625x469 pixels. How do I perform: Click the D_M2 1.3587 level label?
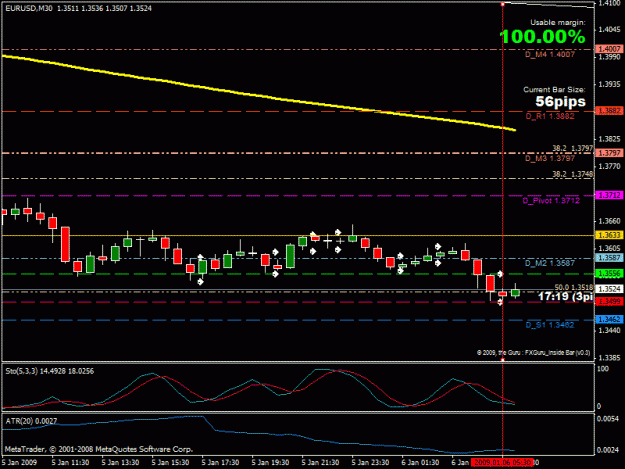click(550, 263)
